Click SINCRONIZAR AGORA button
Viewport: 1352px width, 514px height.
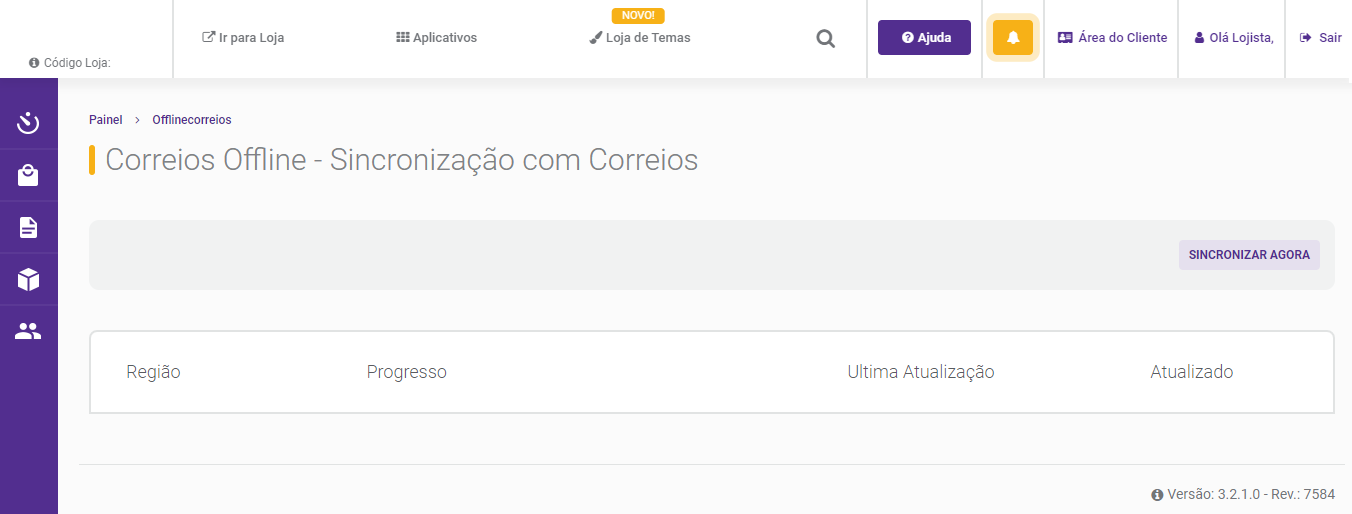click(1249, 255)
